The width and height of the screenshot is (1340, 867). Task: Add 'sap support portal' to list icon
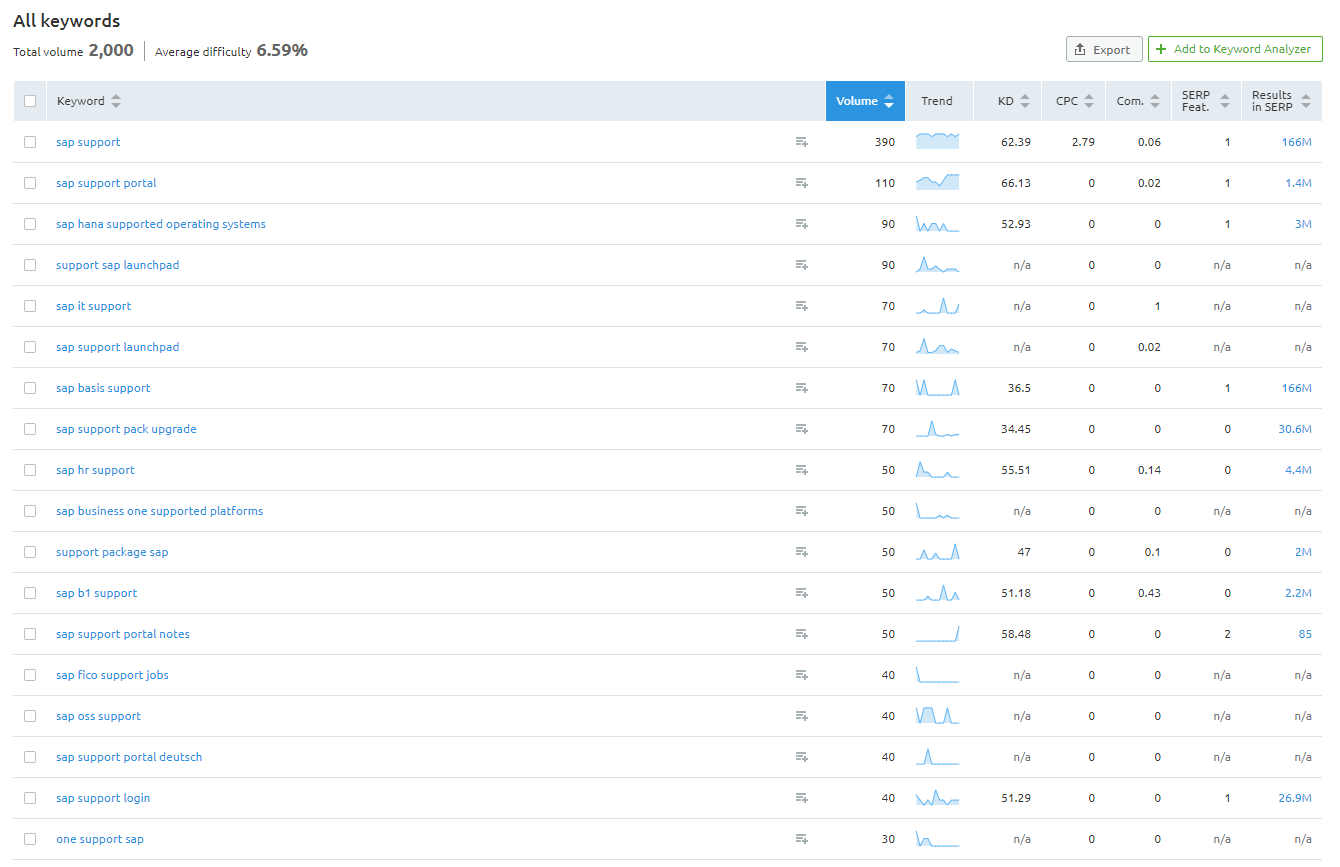(x=801, y=183)
